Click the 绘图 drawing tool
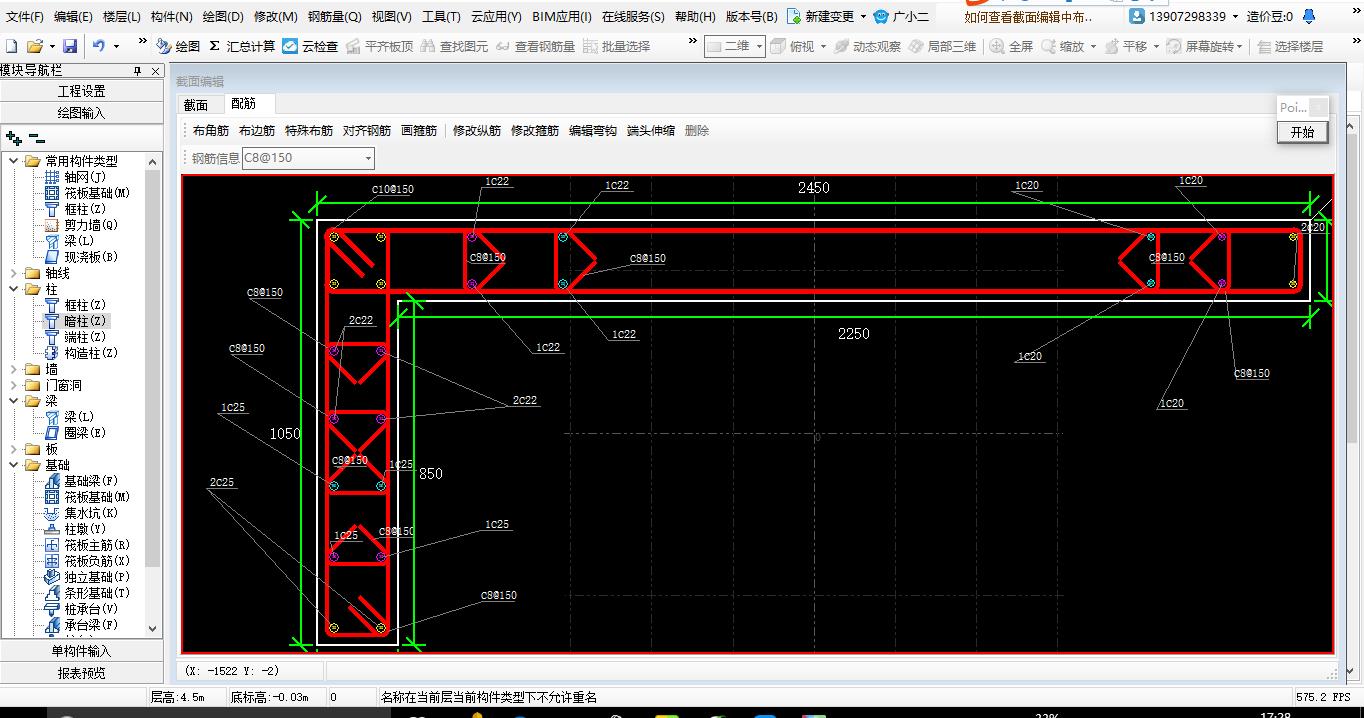This screenshot has height=718, width=1364. click(178, 46)
